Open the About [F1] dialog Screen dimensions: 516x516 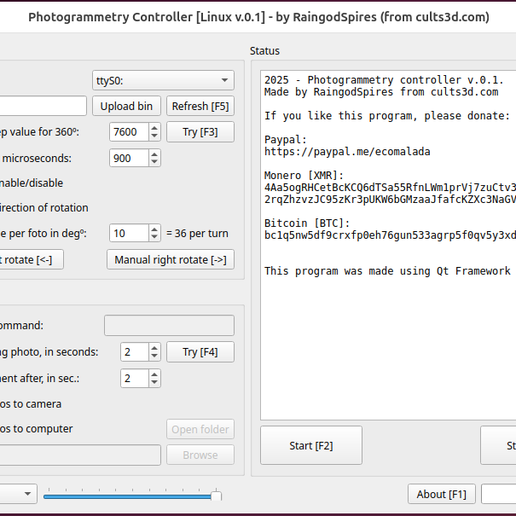[x=441, y=494]
